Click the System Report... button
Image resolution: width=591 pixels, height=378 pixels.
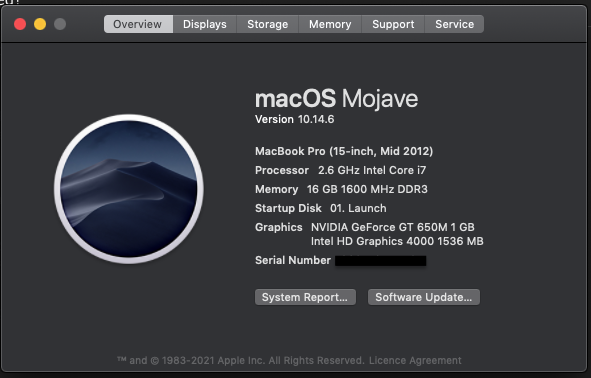[305, 297]
